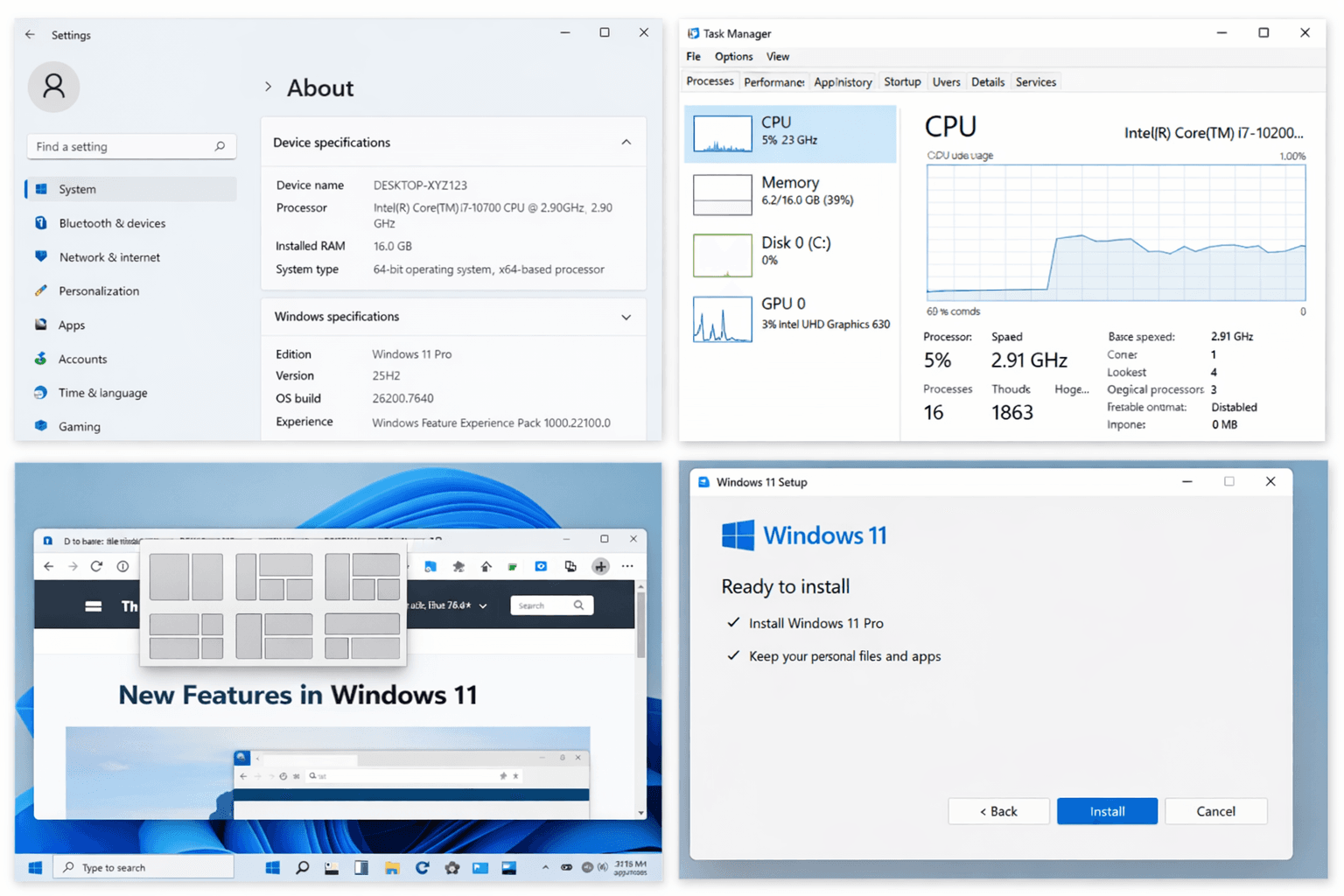Viewport: 1344px width, 896px height.
Task: Switch to the Processes tab in Task Manager
Action: pyautogui.click(x=710, y=81)
